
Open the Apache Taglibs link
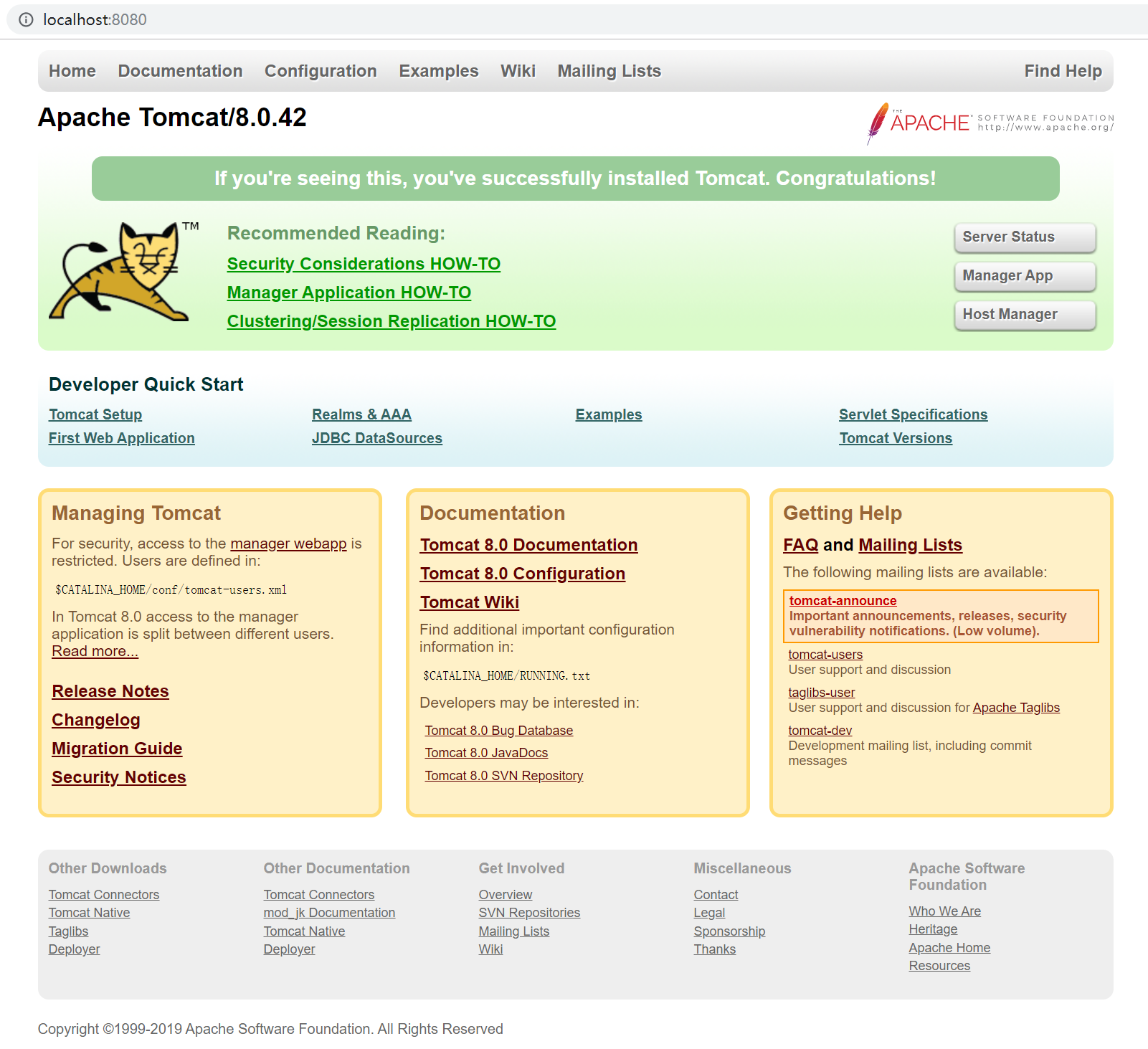point(1016,708)
